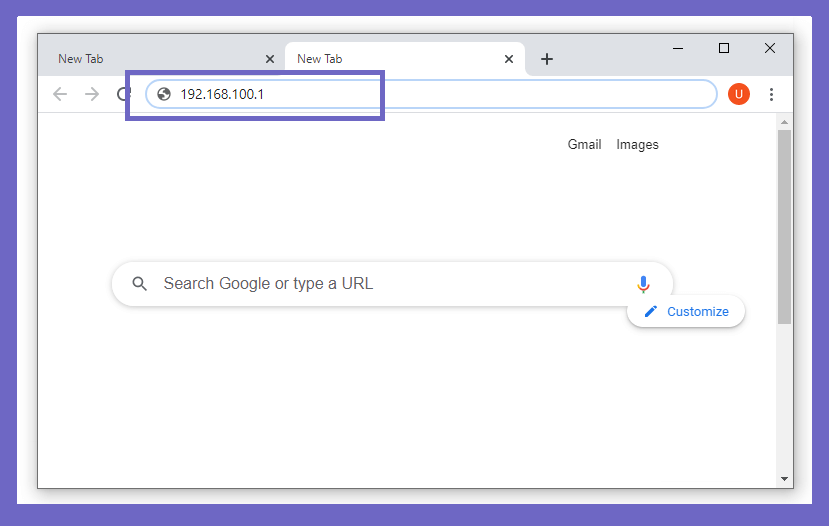Open the orange U profile avatar
This screenshot has height=526, width=829.
[x=739, y=94]
